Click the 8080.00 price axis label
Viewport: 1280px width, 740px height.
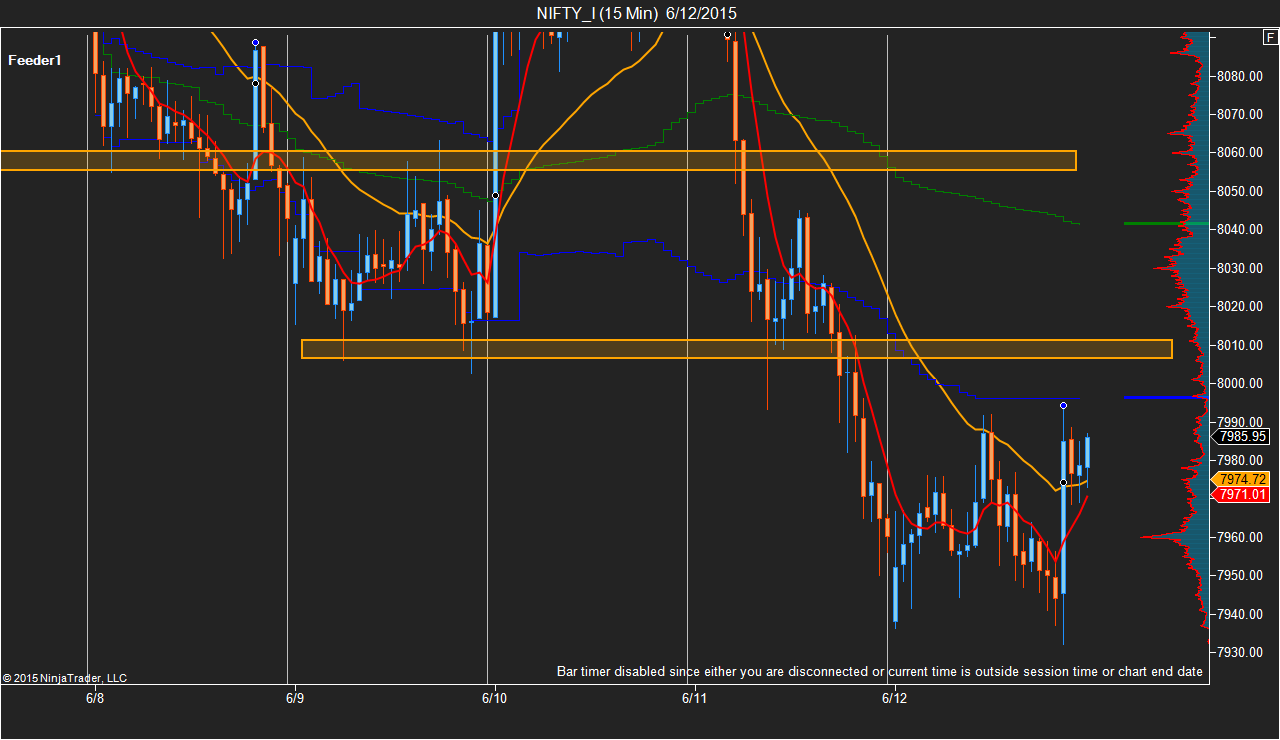click(1240, 76)
